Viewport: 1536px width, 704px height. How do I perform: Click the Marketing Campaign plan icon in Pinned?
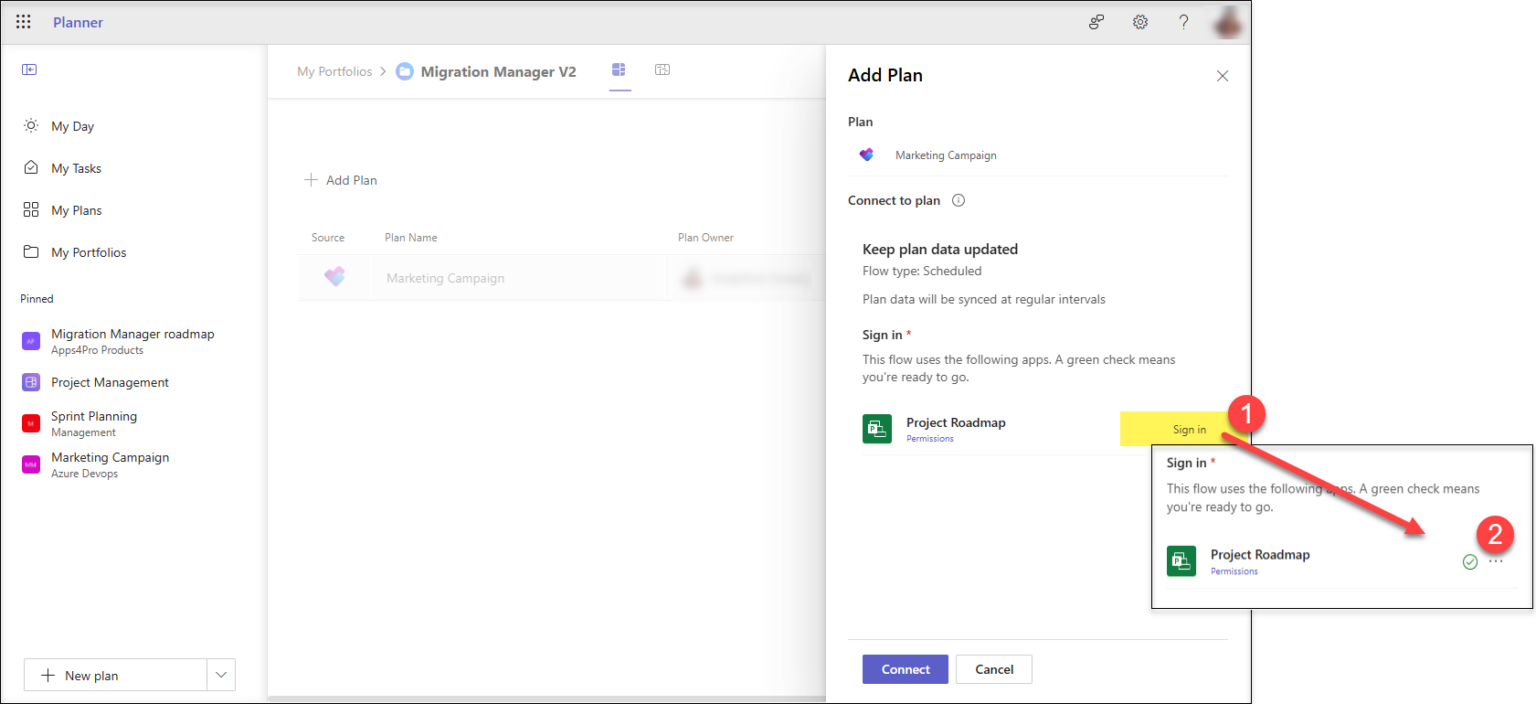point(30,464)
